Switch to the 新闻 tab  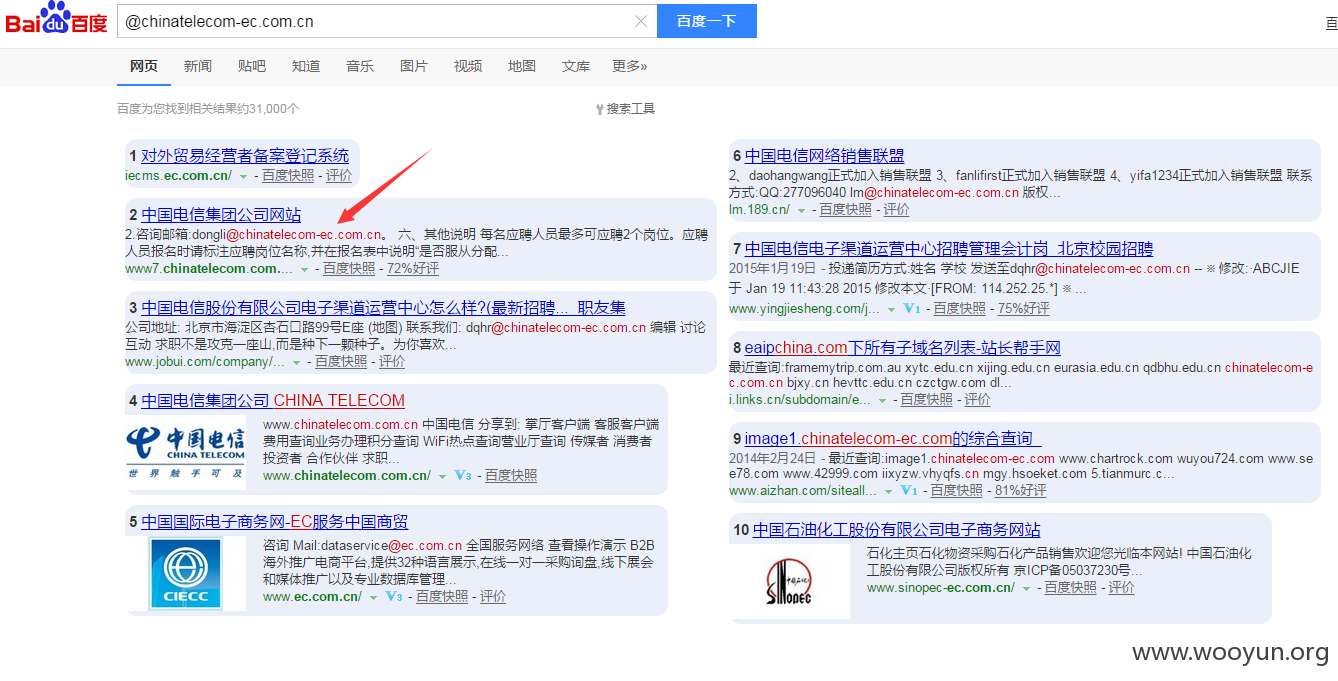[198, 66]
